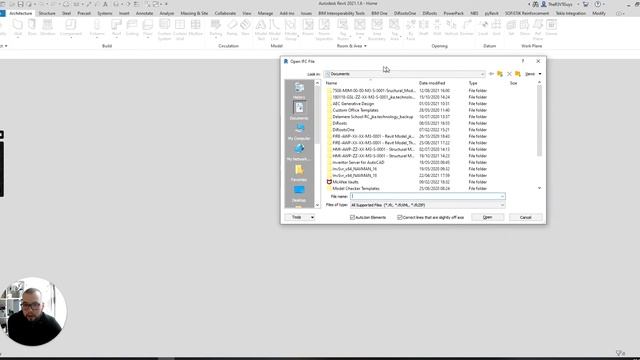The width and height of the screenshot is (640, 360).
Task: Select the Desktop place icon
Action: tap(299, 194)
